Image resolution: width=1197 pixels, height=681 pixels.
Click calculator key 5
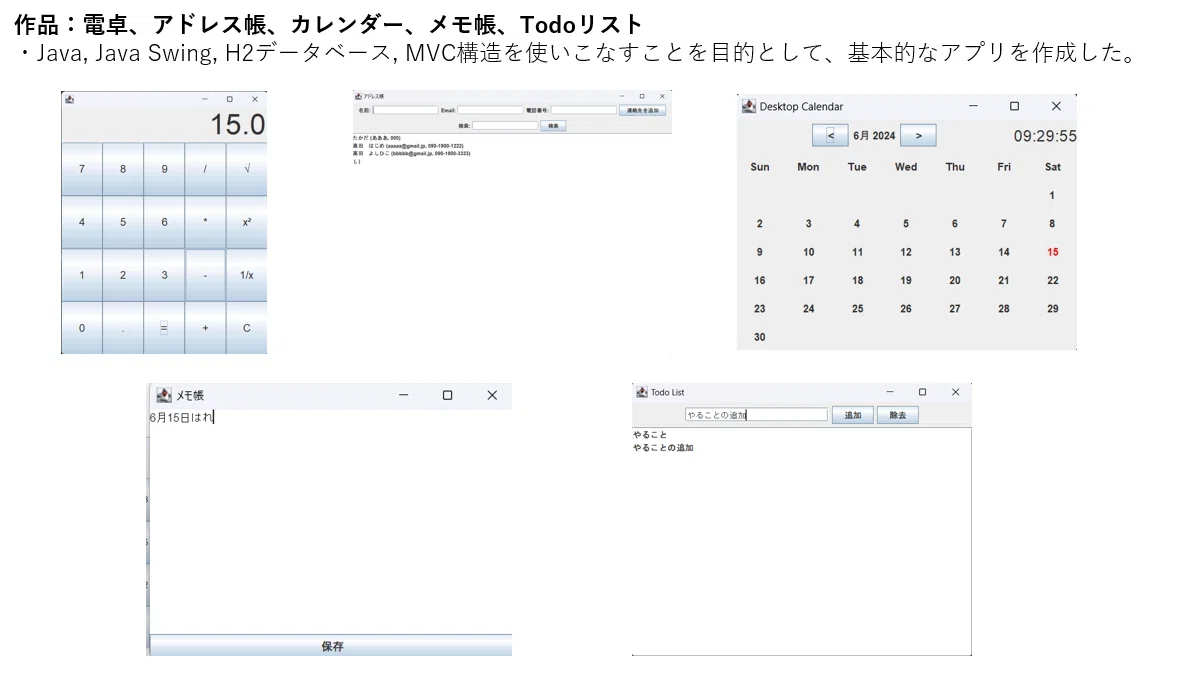click(123, 222)
